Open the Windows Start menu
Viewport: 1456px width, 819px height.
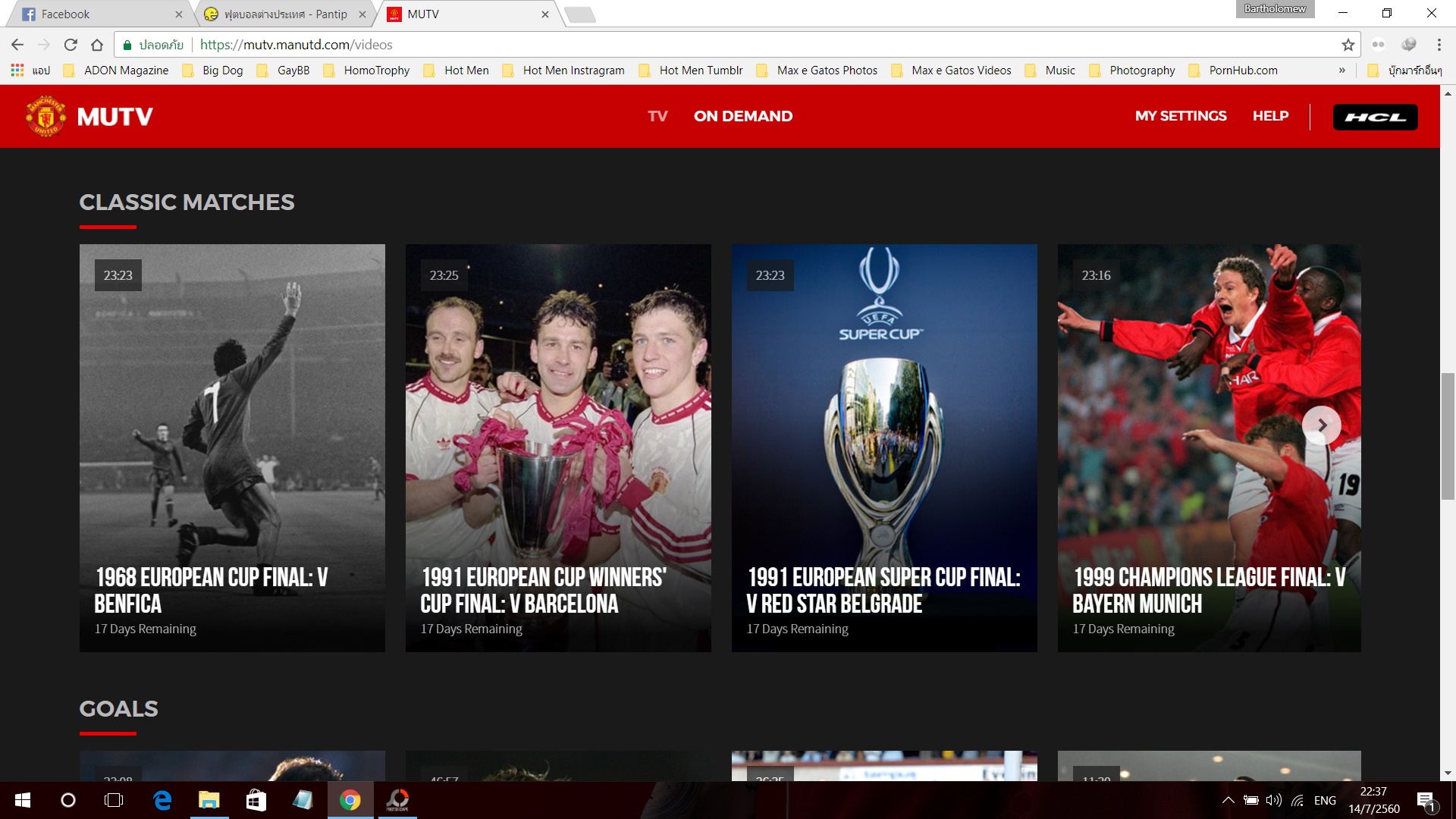click(x=23, y=800)
